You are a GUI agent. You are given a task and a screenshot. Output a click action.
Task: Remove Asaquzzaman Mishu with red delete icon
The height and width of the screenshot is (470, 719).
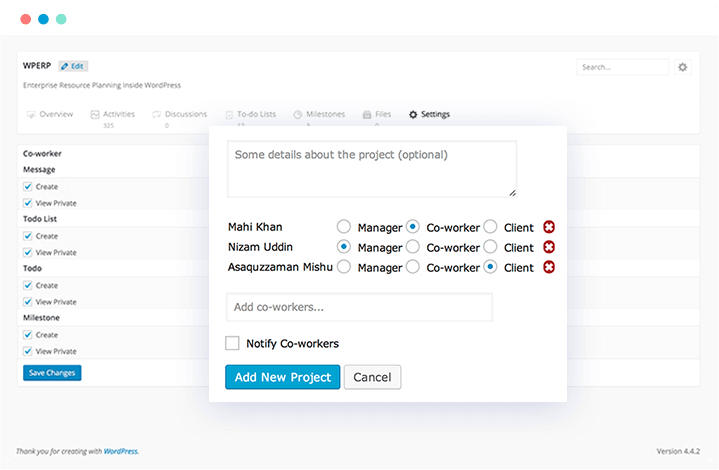click(x=549, y=267)
